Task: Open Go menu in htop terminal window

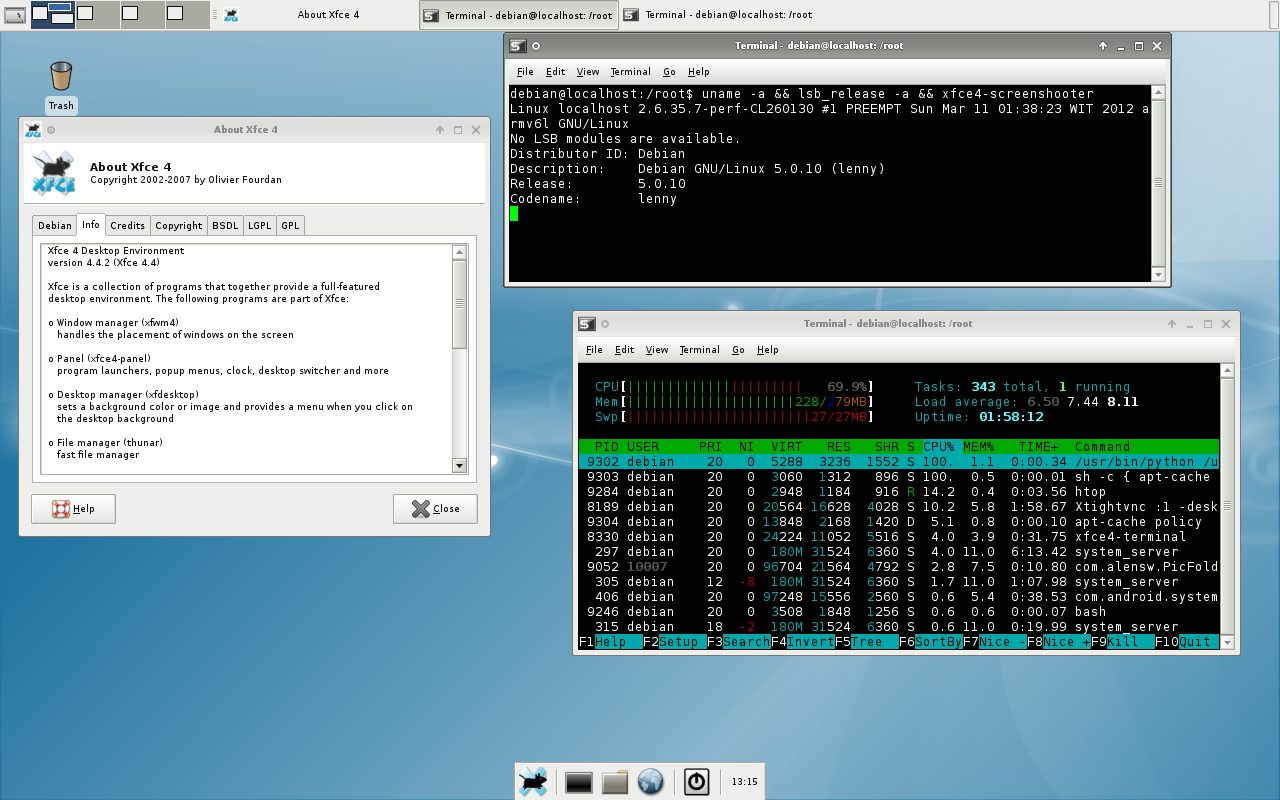Action: pos(738,350)
